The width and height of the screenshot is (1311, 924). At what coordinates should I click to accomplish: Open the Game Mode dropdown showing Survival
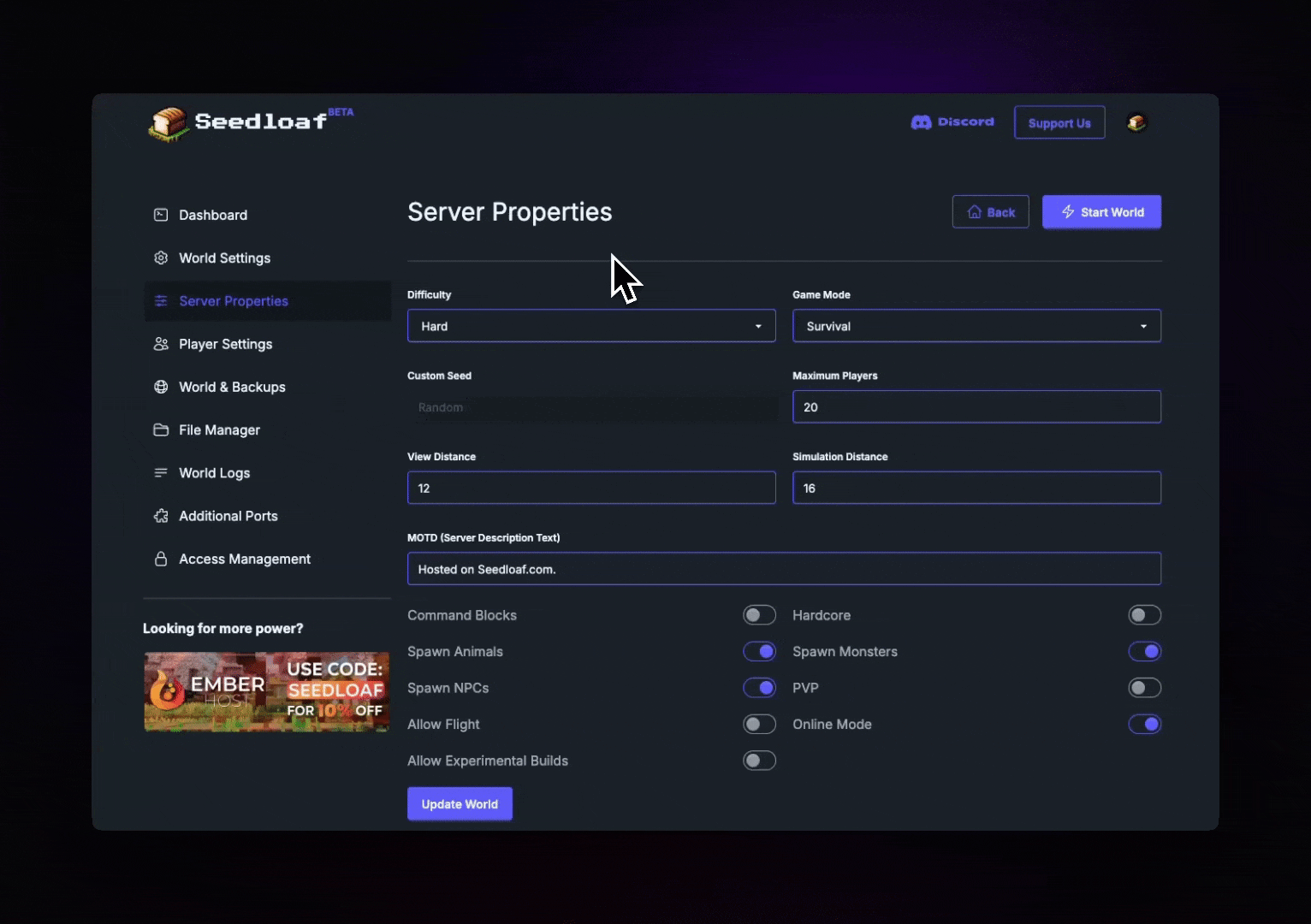976,326
